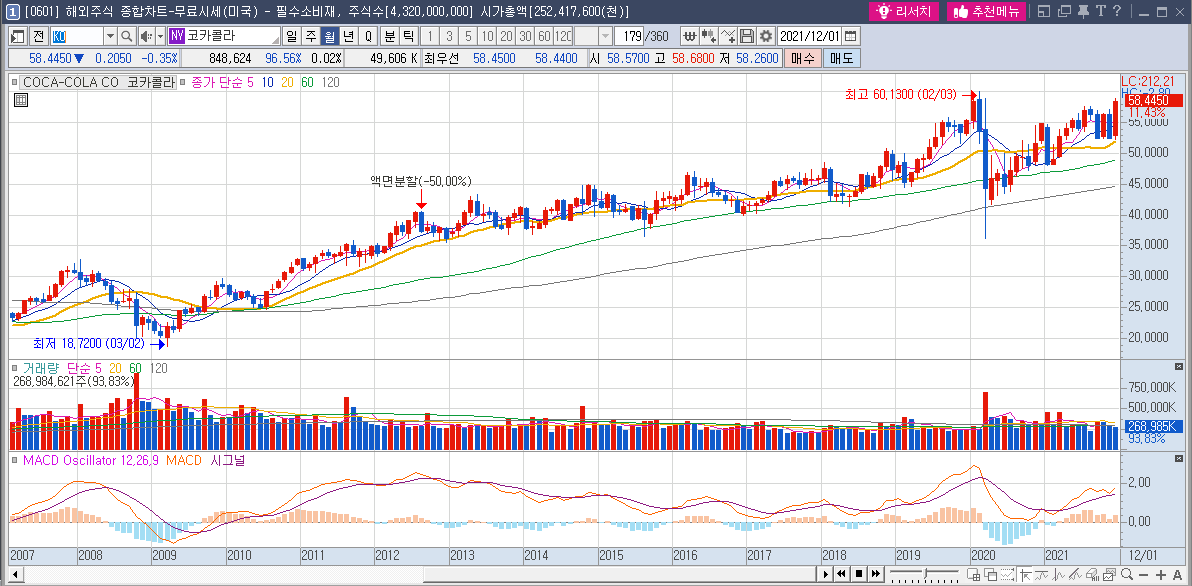
Task: Click the date field 2021/12/01
Action: coord(810,36)
